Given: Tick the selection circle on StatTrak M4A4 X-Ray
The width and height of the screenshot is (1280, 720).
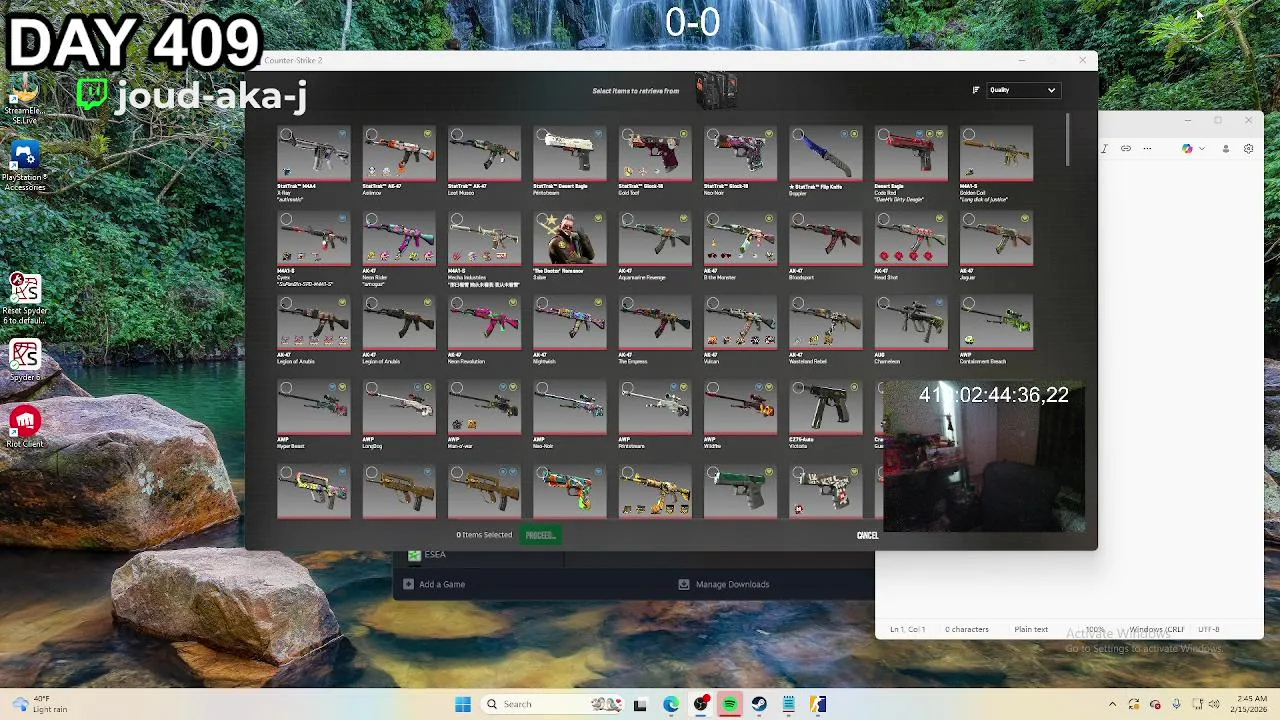Looking at the screenshot, I should pos(286,135).
